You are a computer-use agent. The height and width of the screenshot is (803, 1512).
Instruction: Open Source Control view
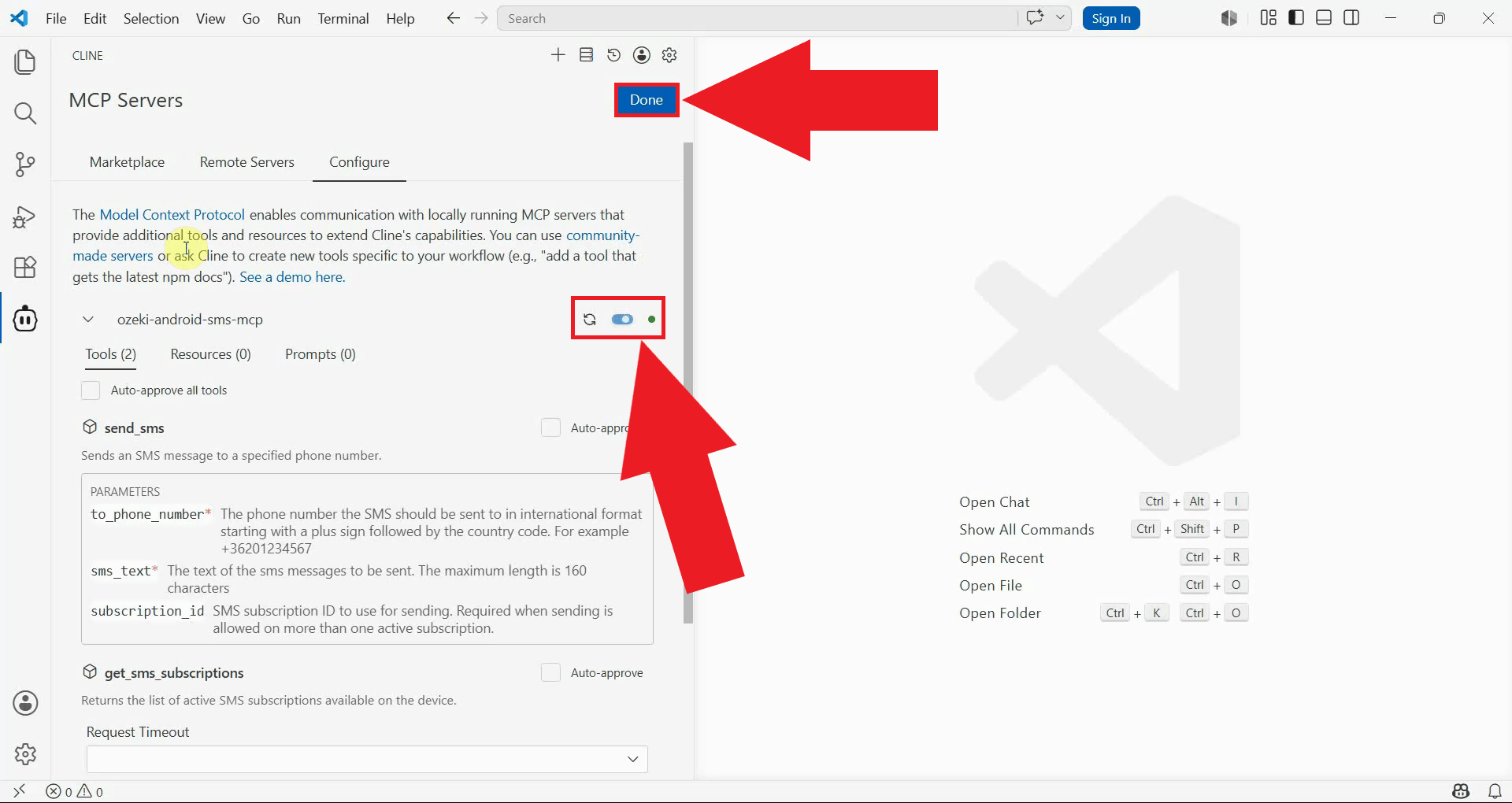pos(25,165)
